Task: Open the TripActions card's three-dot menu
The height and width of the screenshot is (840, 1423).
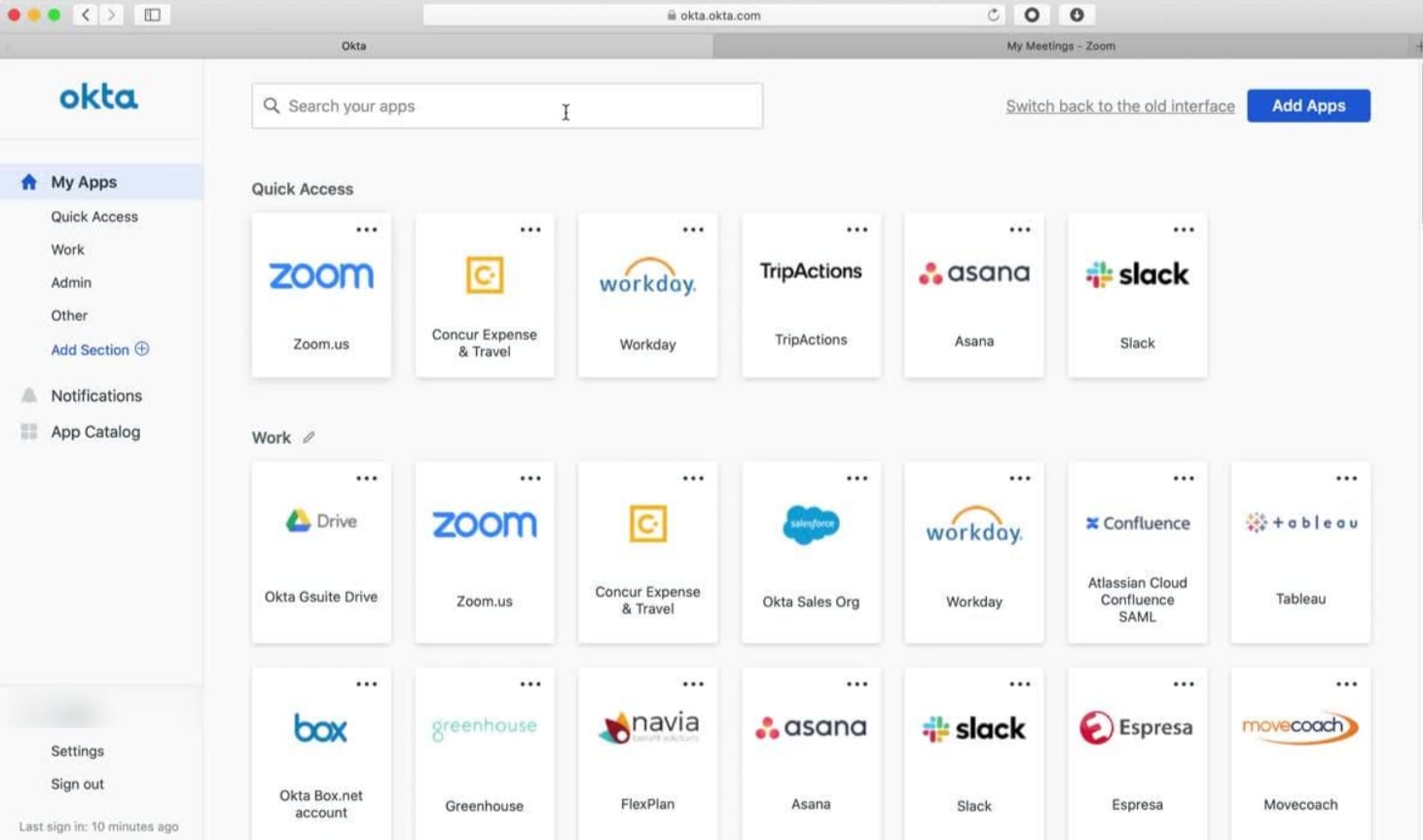Action: [x=857, y=230]
